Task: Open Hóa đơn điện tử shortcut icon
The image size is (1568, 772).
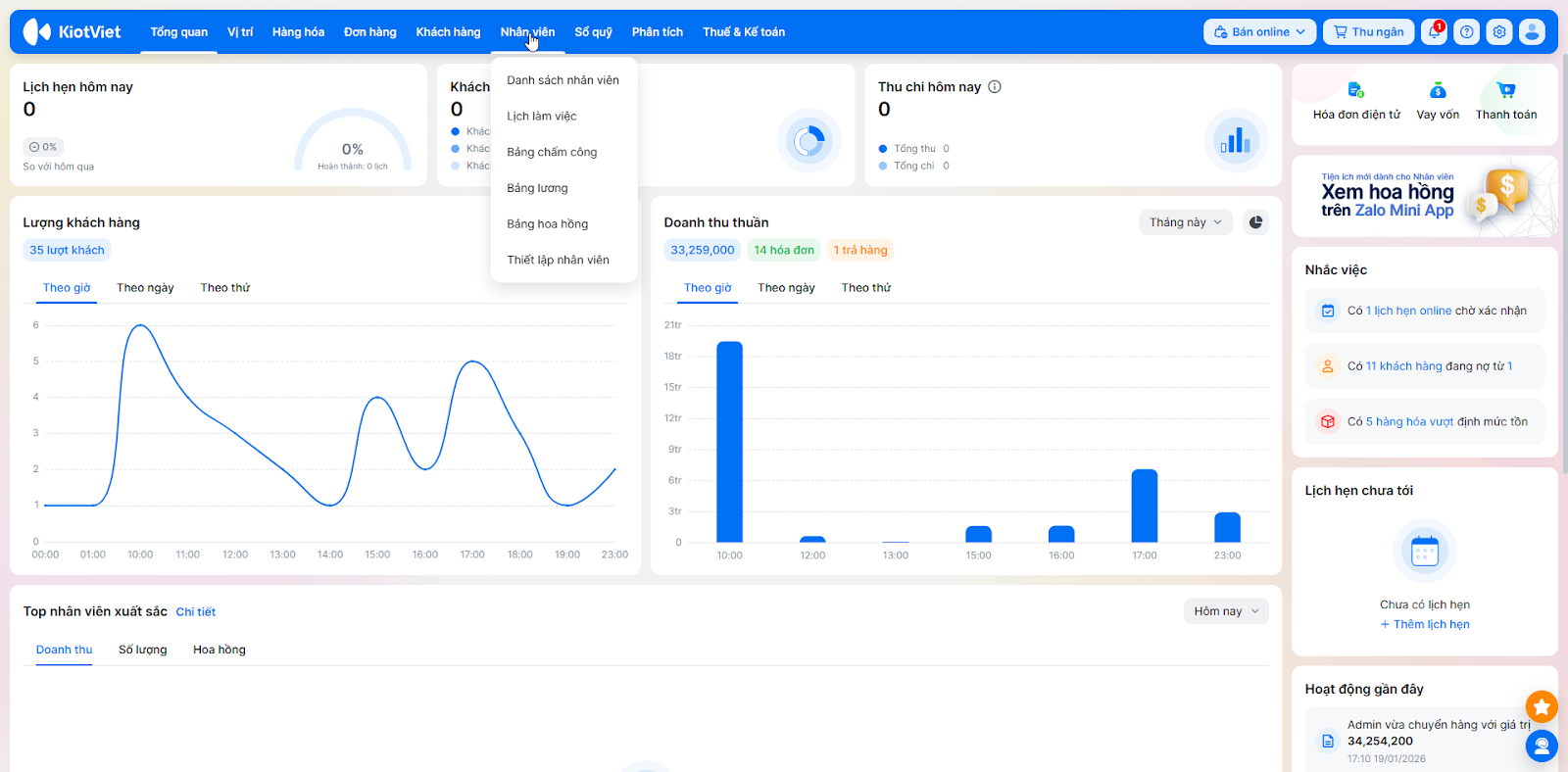Action: (1355, 91)
